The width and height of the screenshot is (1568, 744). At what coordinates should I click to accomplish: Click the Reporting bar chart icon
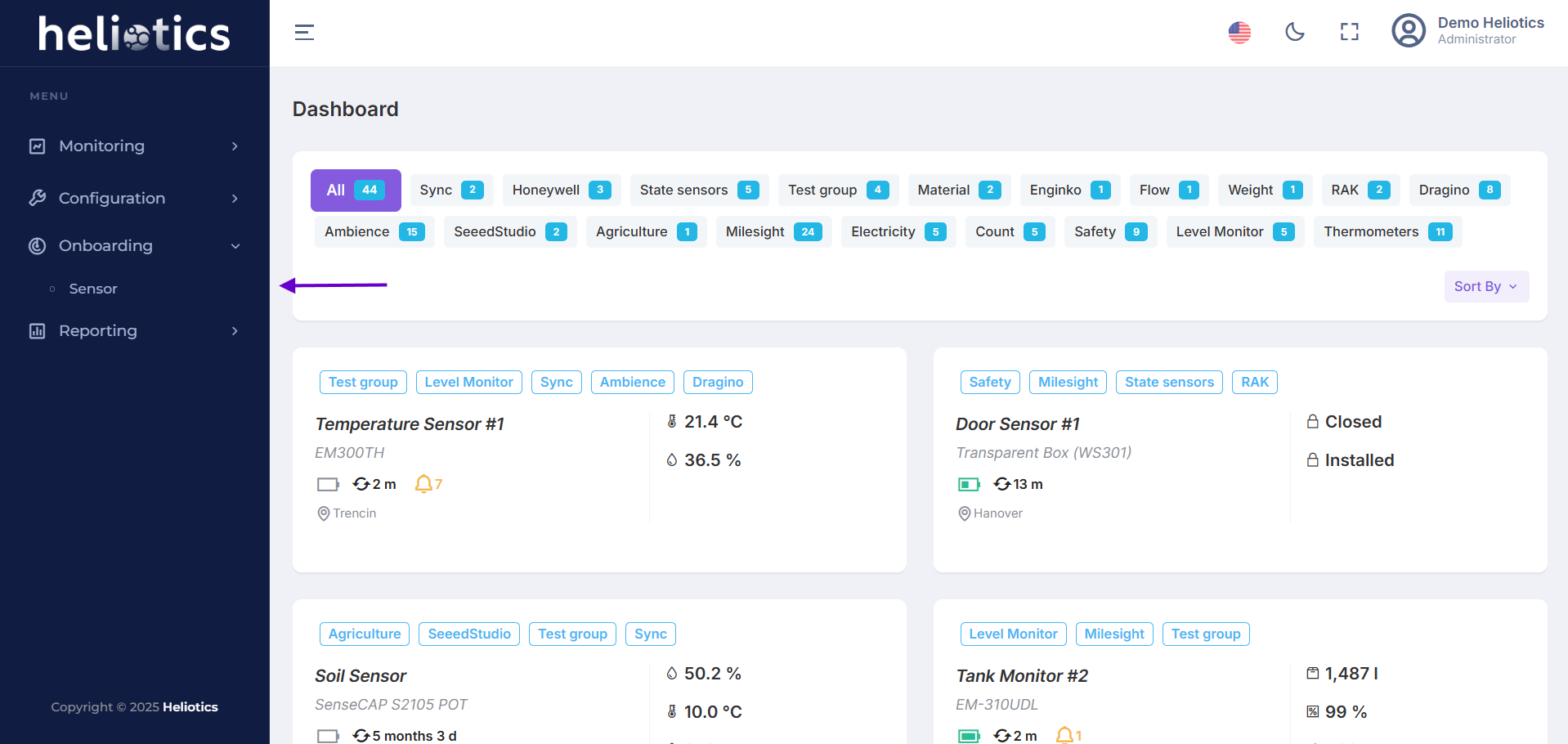38,331
